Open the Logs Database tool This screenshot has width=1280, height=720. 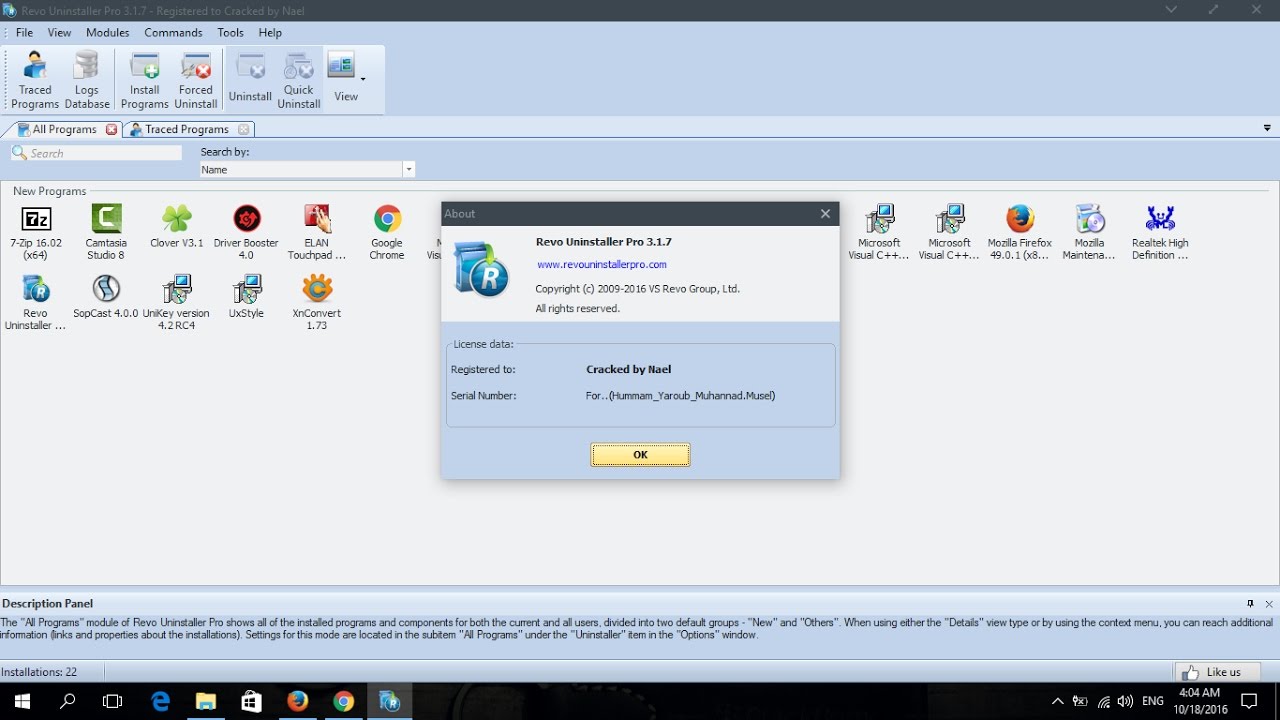pyautogui.click(x=87, y=81)
